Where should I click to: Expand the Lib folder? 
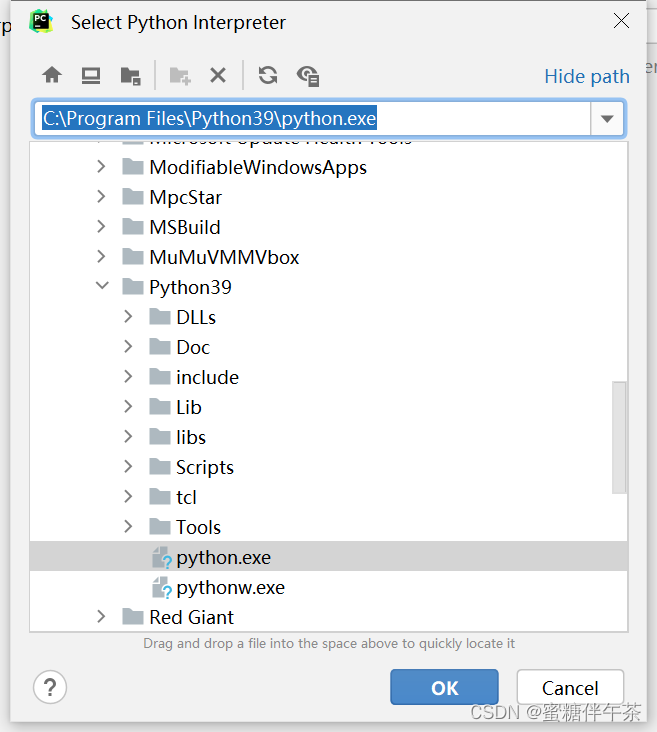pos(128,406)
